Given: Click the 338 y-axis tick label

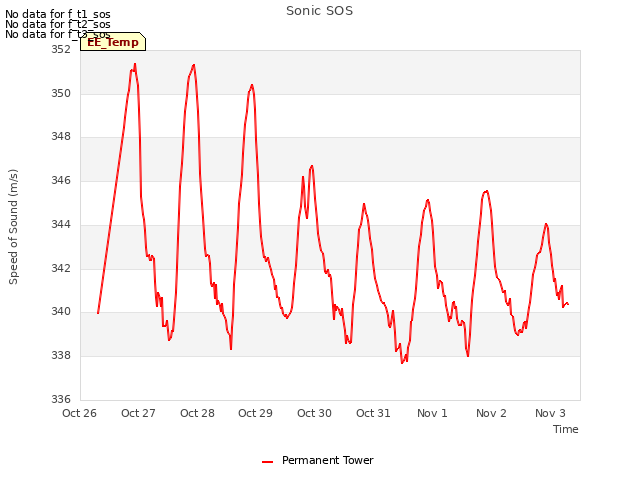Looking at the screenshot, I should click(61, 356).
